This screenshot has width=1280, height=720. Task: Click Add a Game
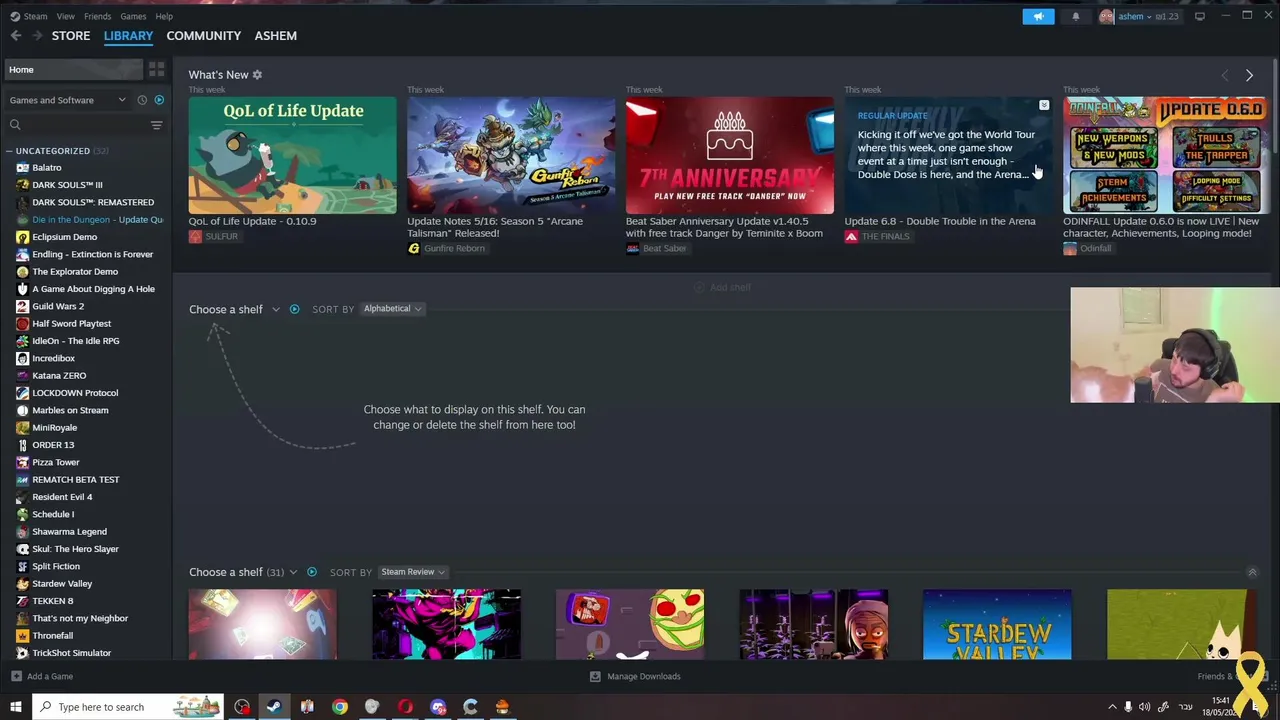(x=41, y=677)
